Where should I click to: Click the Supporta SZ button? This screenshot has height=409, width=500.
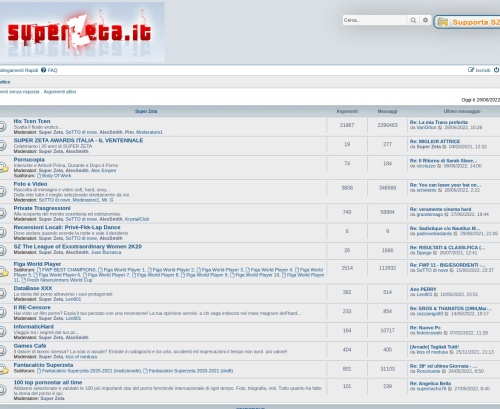[x=467, y=22]
